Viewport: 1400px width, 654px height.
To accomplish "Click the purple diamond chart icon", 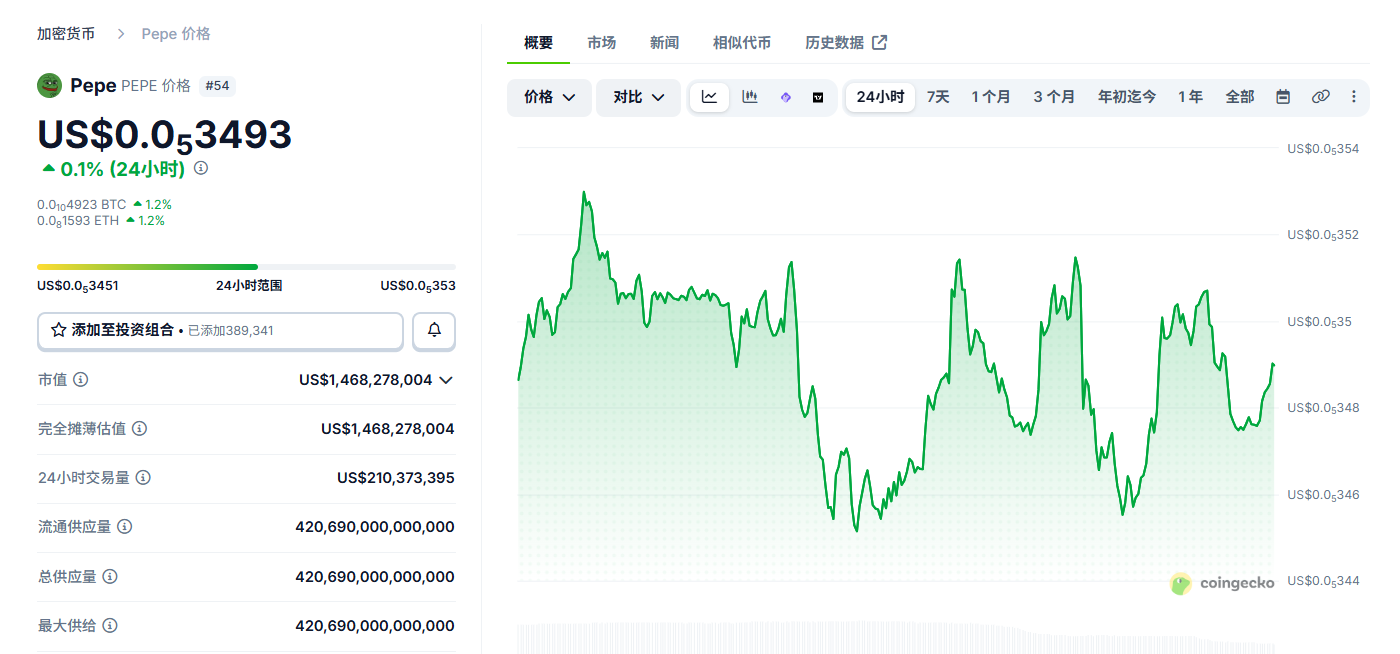I will pos(785,97).
